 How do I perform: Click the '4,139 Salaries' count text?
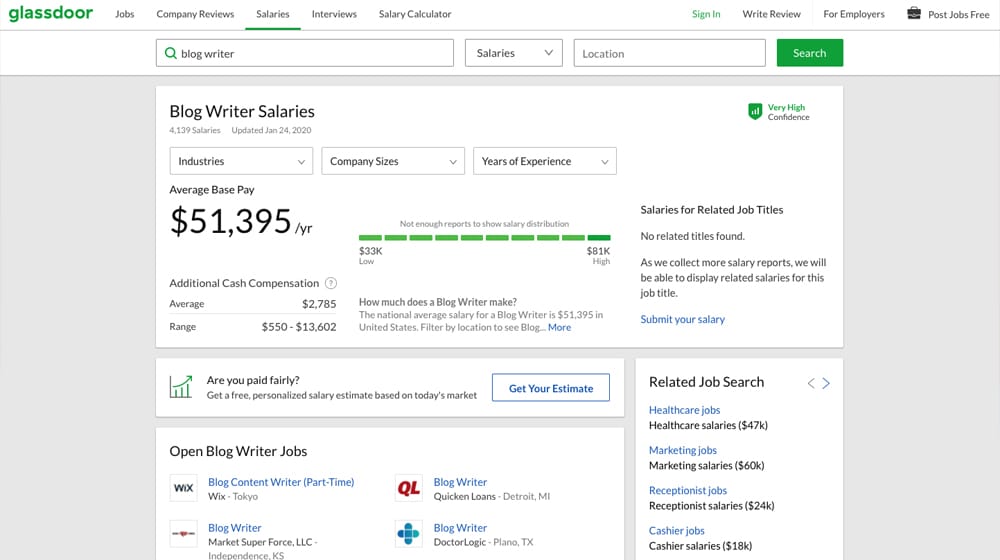[x=195, y=130]
